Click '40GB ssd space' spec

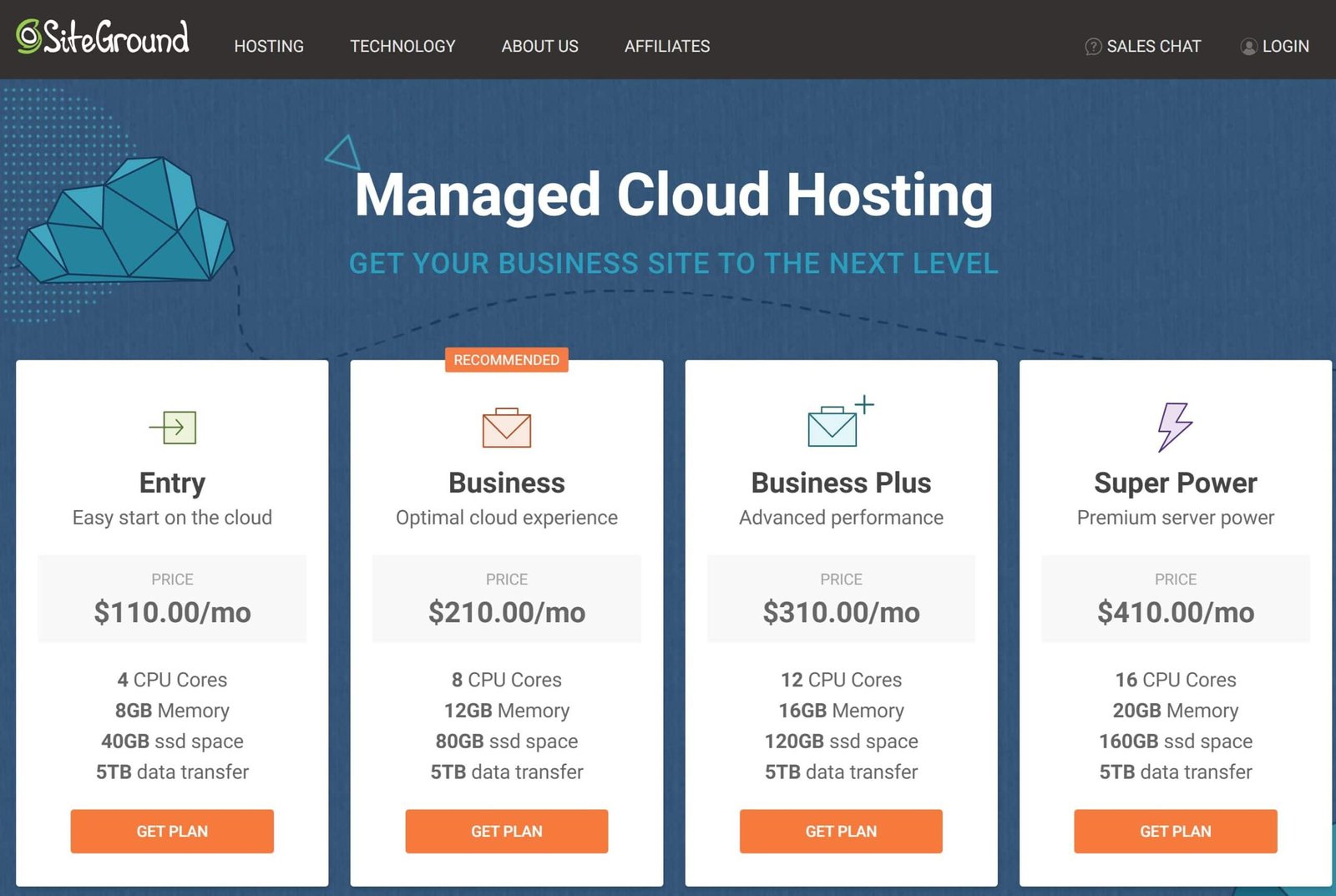(172, 742)
